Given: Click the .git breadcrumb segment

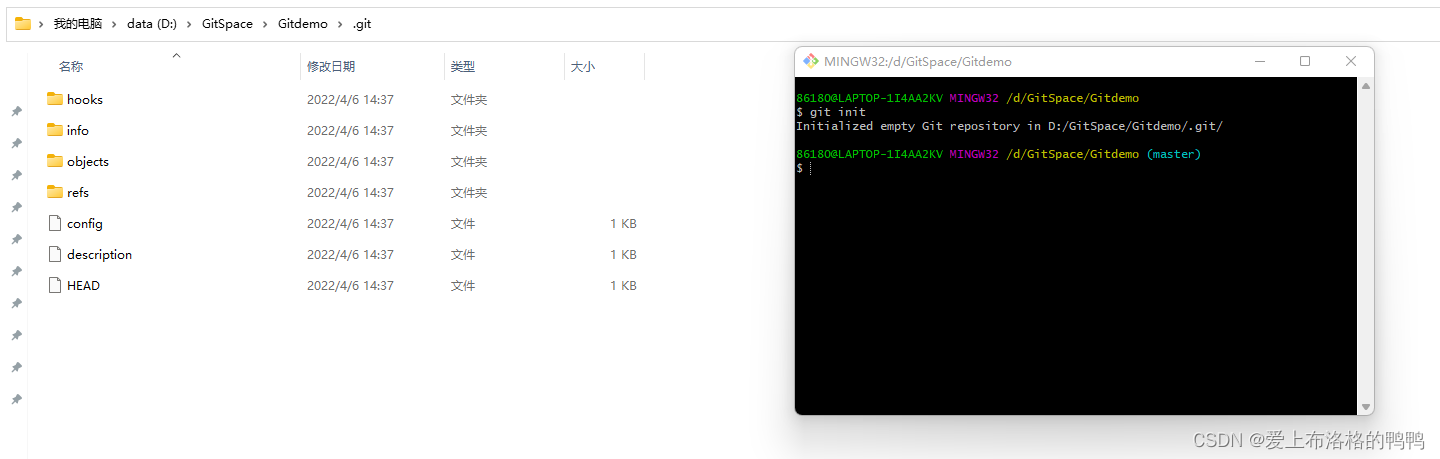Looking at the screenshot, I should click(x=362, y=24).
